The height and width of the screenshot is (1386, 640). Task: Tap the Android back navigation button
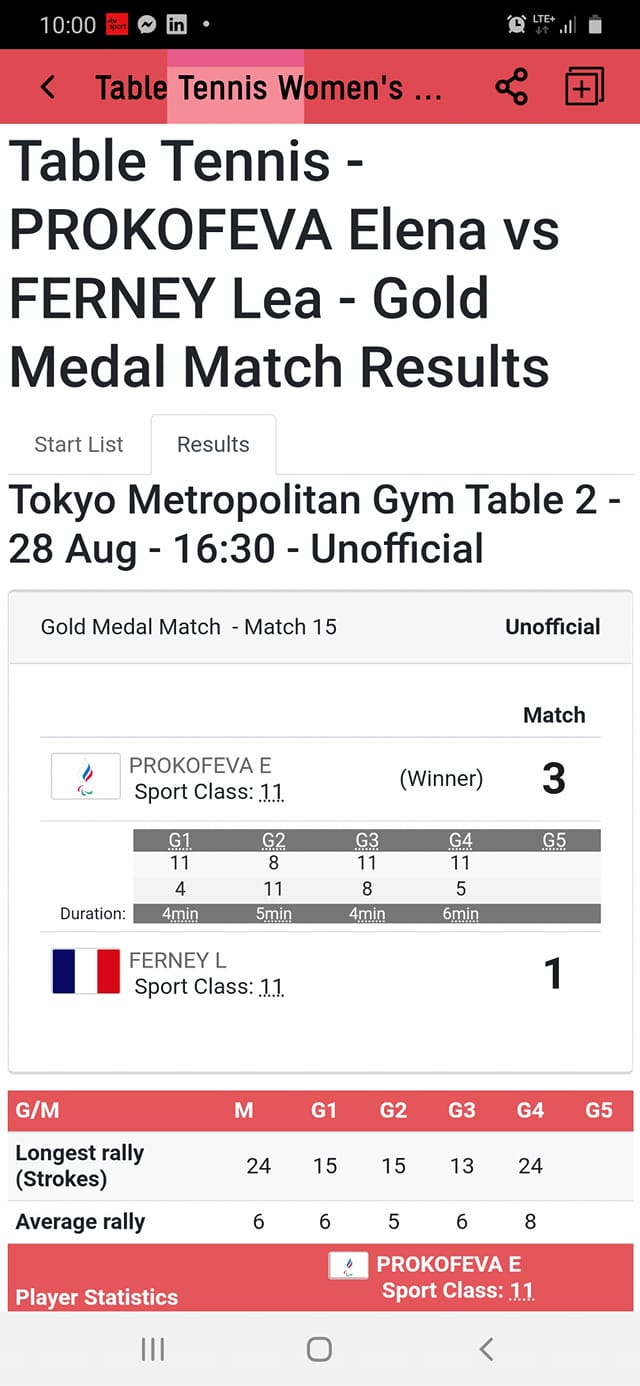486,1349
